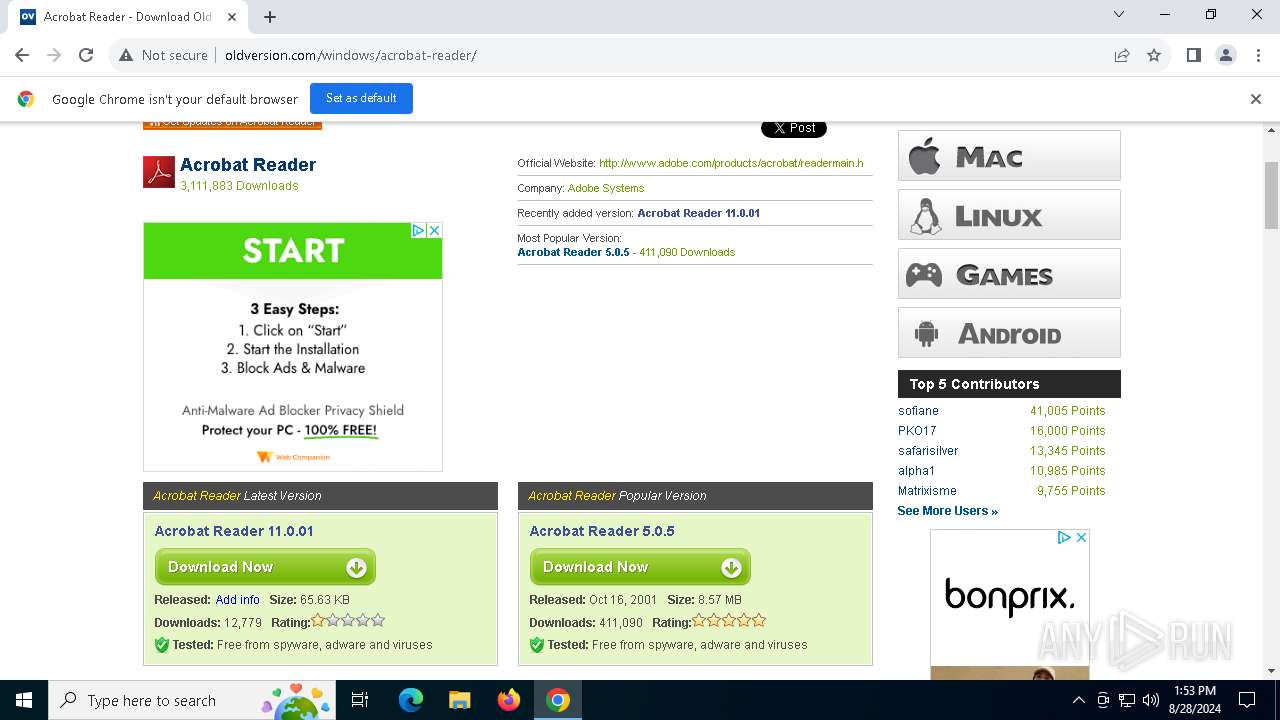This screenshot has width=1280, height=720.
Task: Click the Not secure site info warning
Action: point(163,55)
